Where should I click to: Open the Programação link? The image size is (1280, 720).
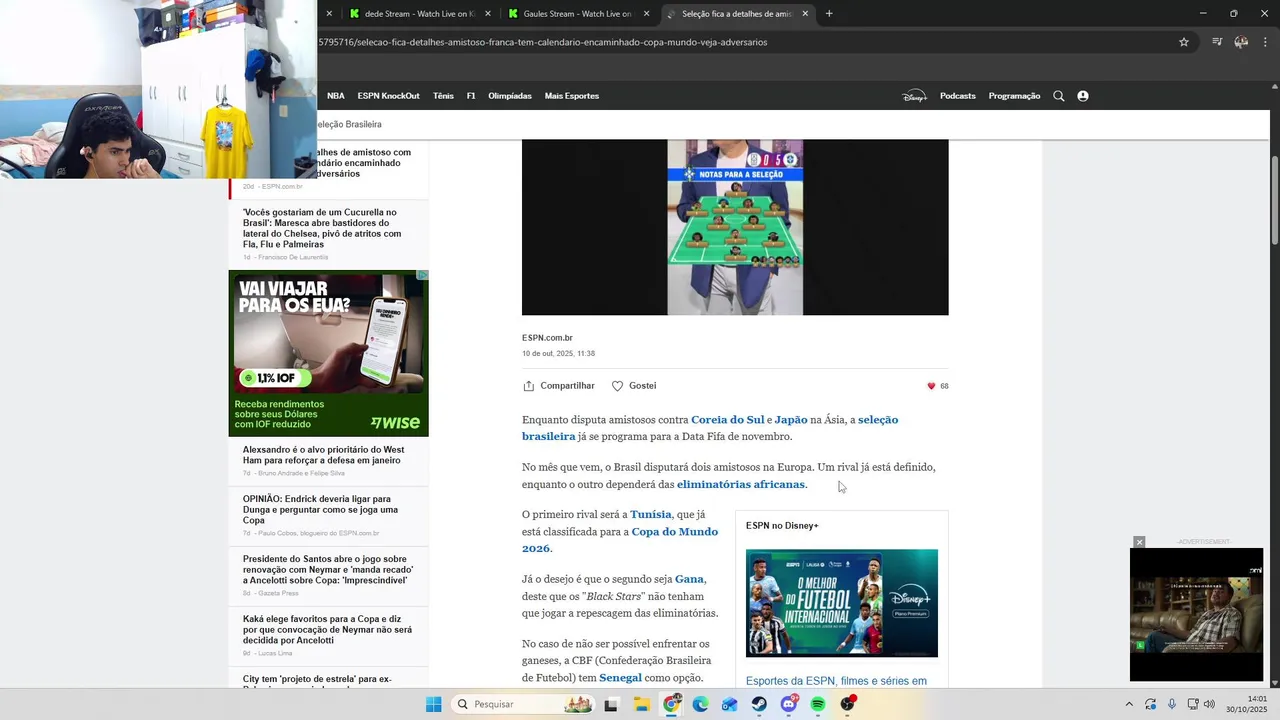tap(1014, 96)
